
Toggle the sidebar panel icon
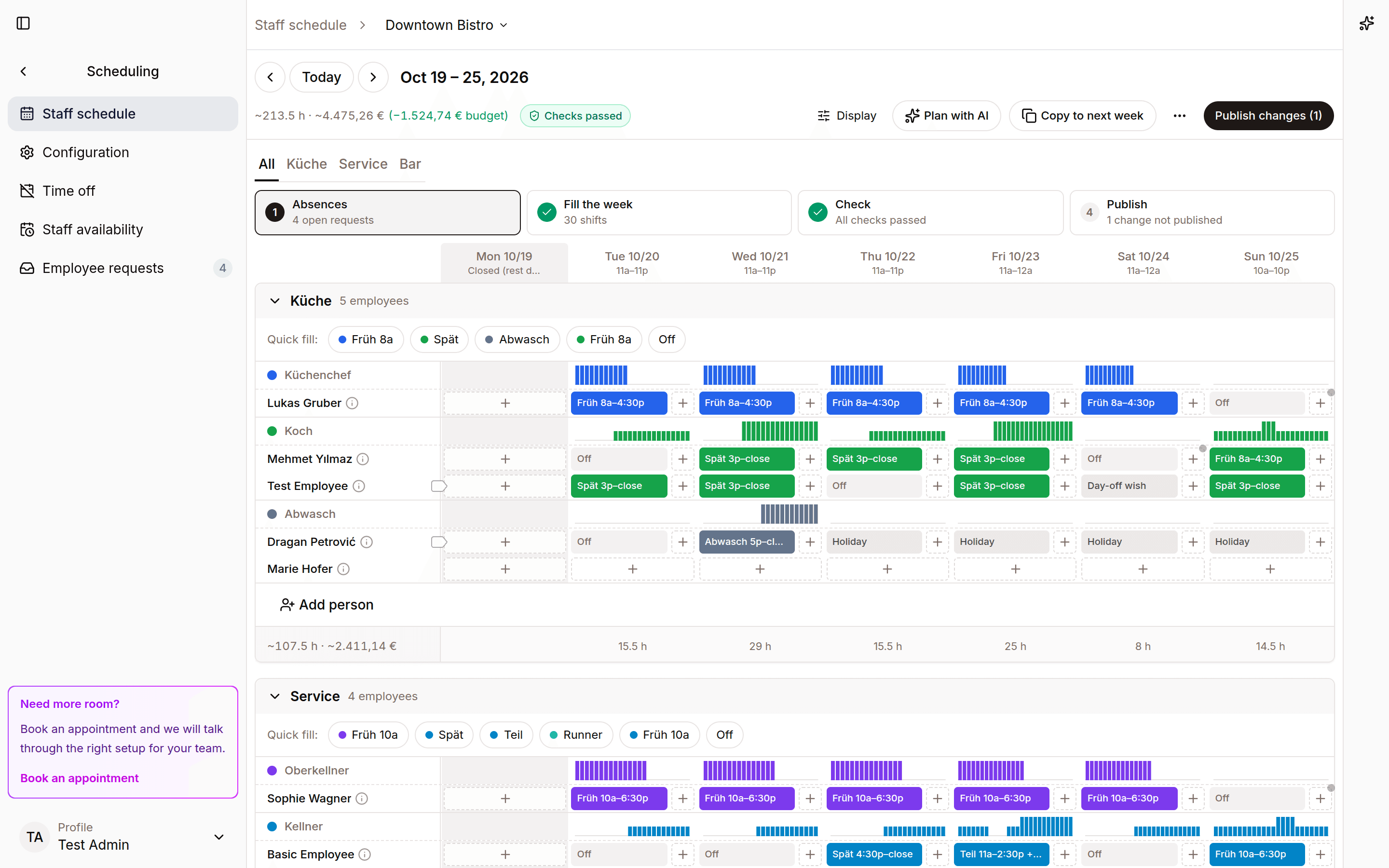click(x=23, y=24)
